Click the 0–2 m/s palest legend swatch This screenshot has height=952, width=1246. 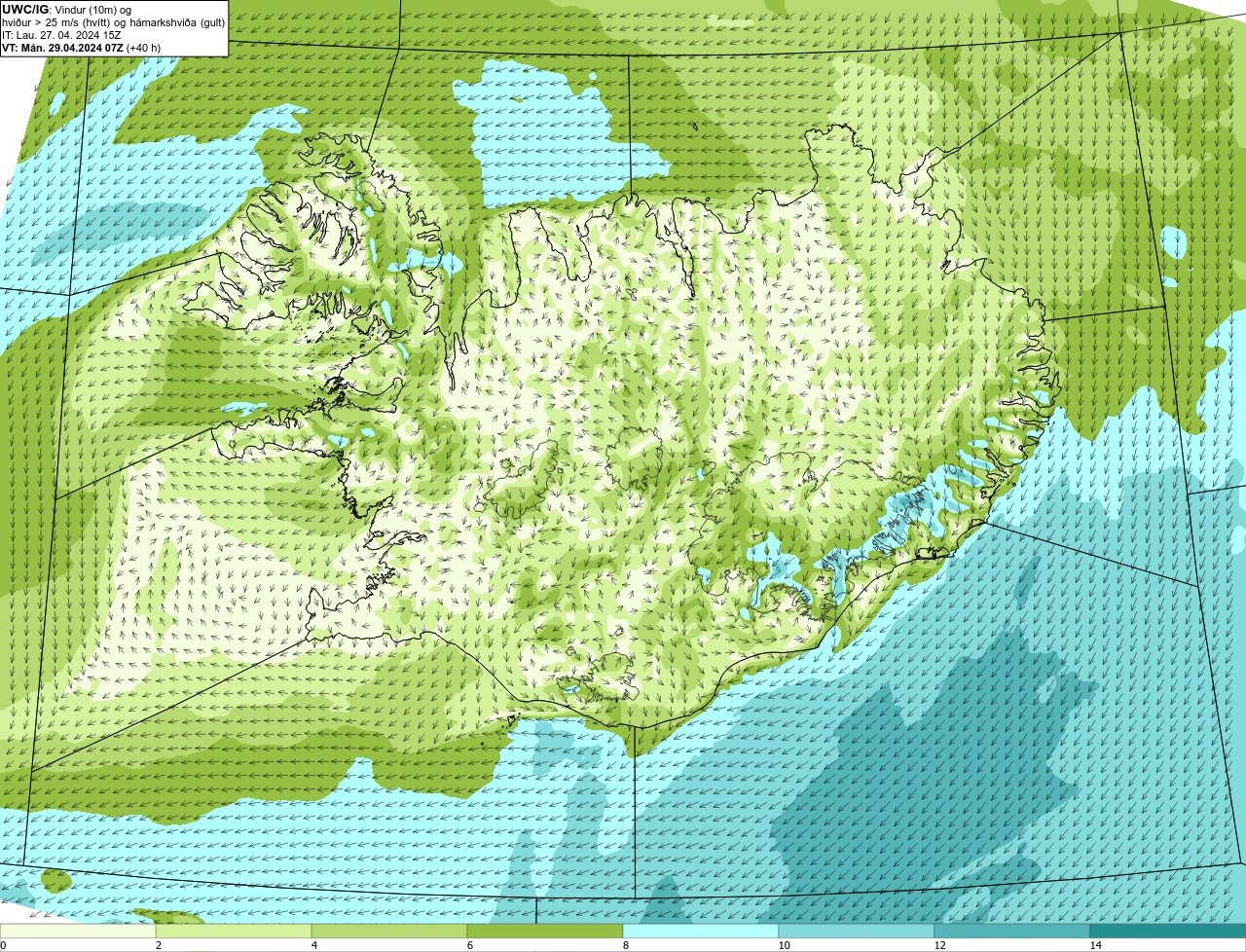pos(78,931)
